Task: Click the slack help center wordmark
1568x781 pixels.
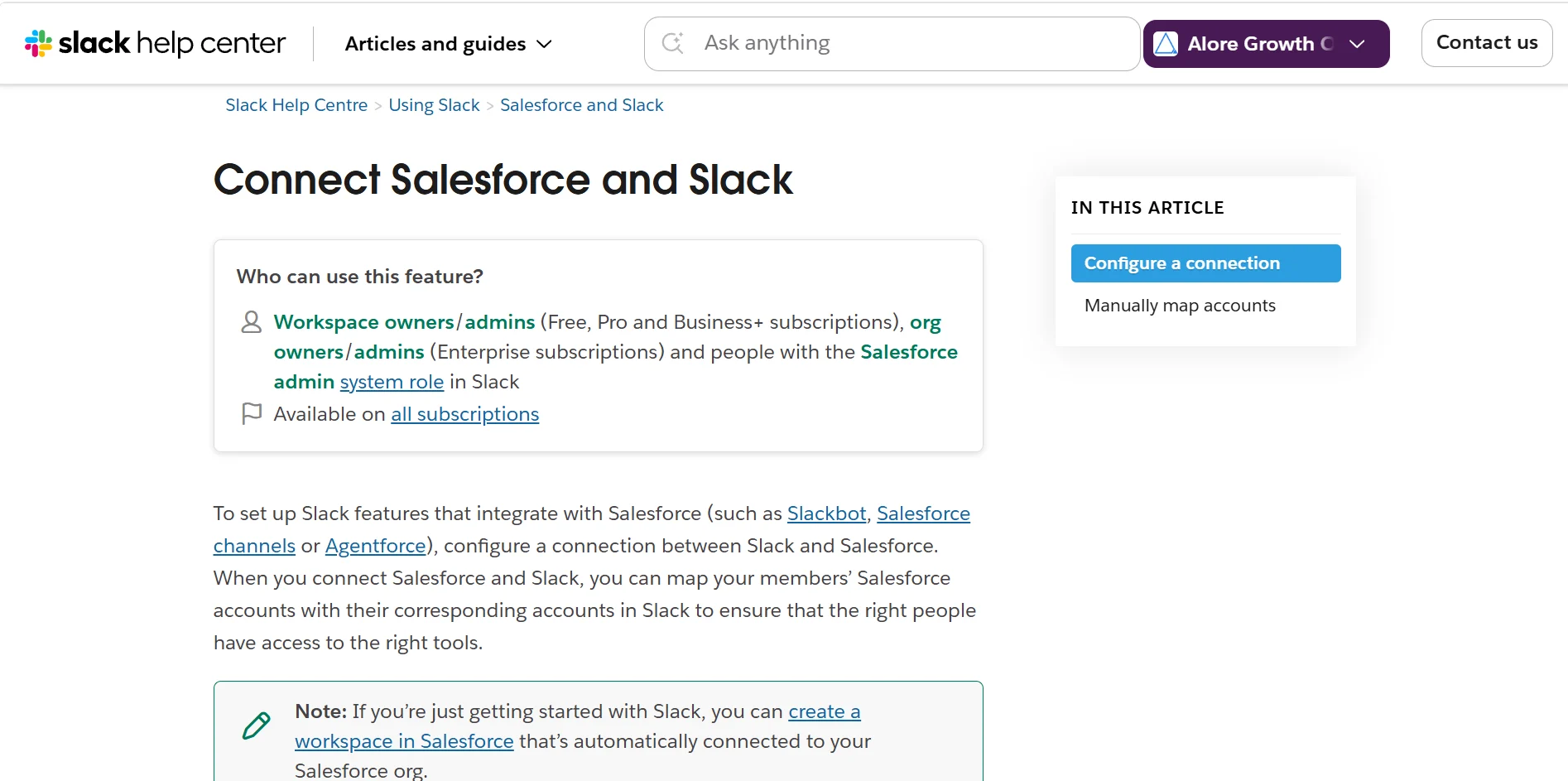Action: pos(172,43)
